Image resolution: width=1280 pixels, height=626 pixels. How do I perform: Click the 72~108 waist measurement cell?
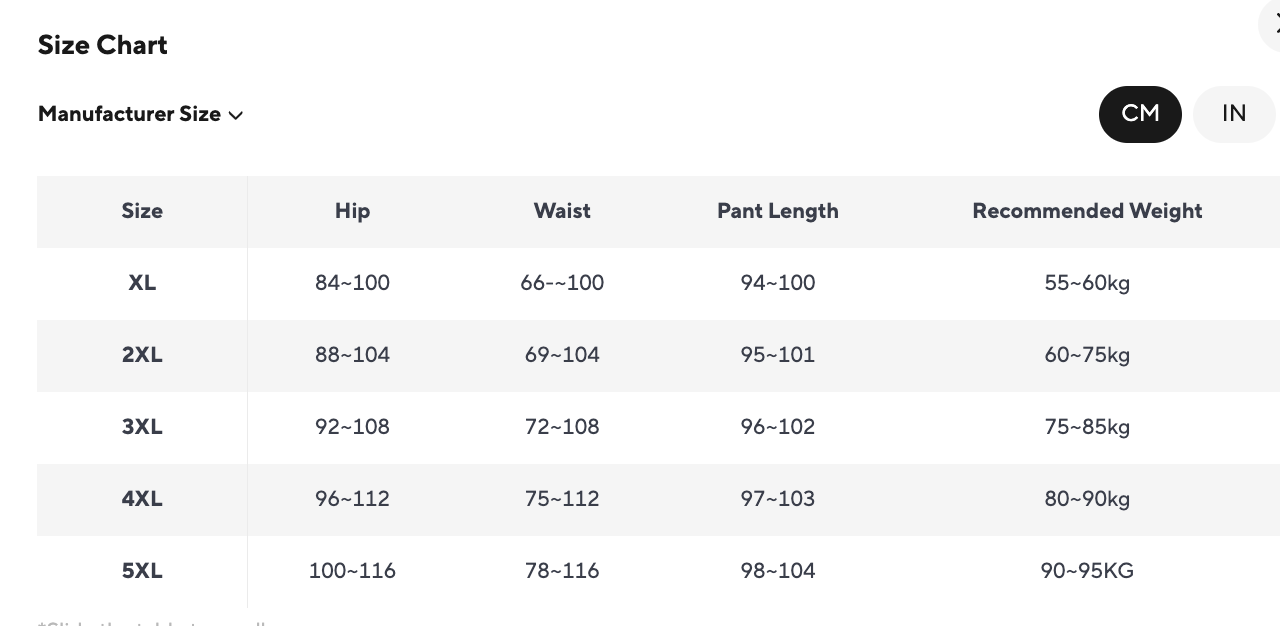562,427
